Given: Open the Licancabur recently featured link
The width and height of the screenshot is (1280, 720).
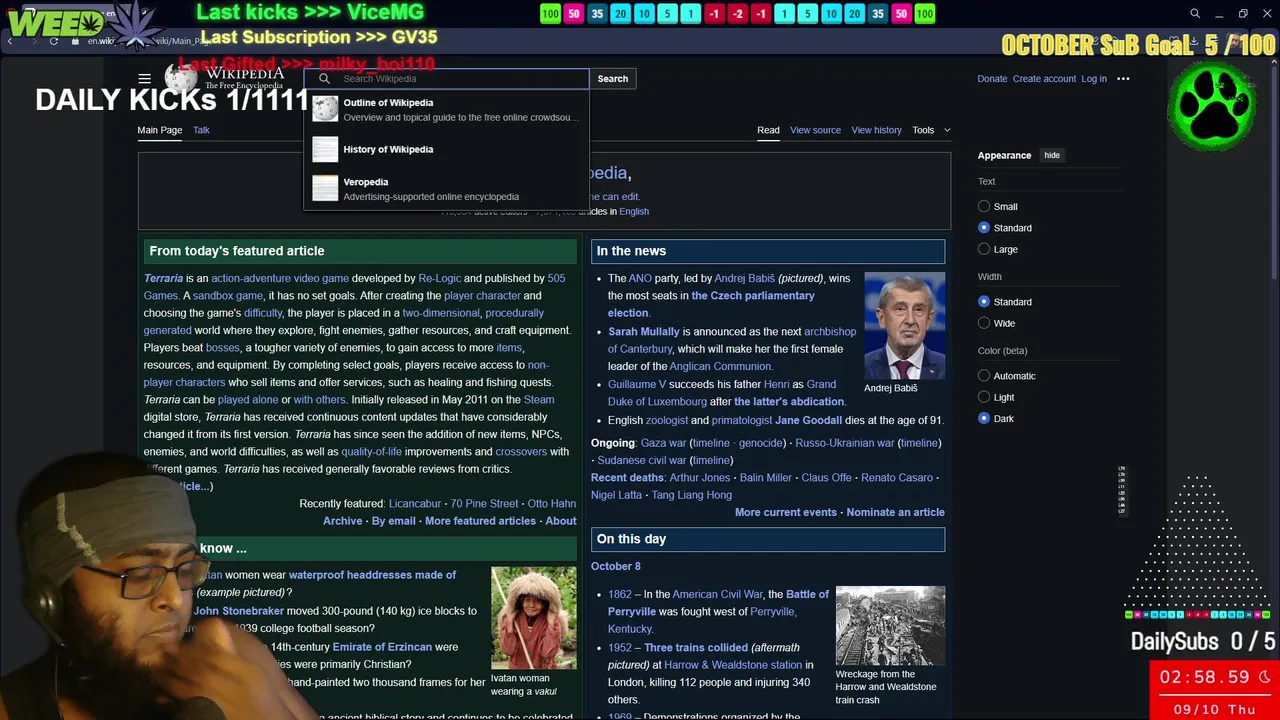Looking at the screenshot, I should [x=415, y=504].
